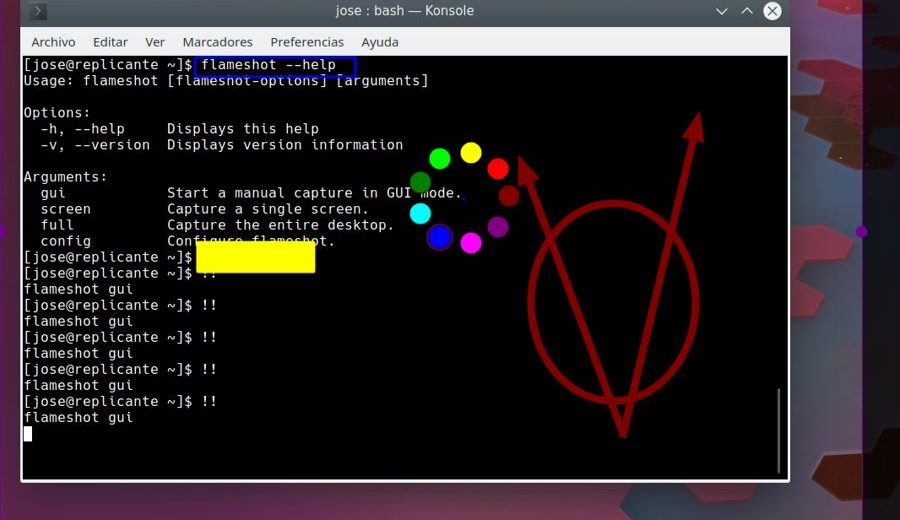Open the Ayuda menu

(x=380, y=42)
